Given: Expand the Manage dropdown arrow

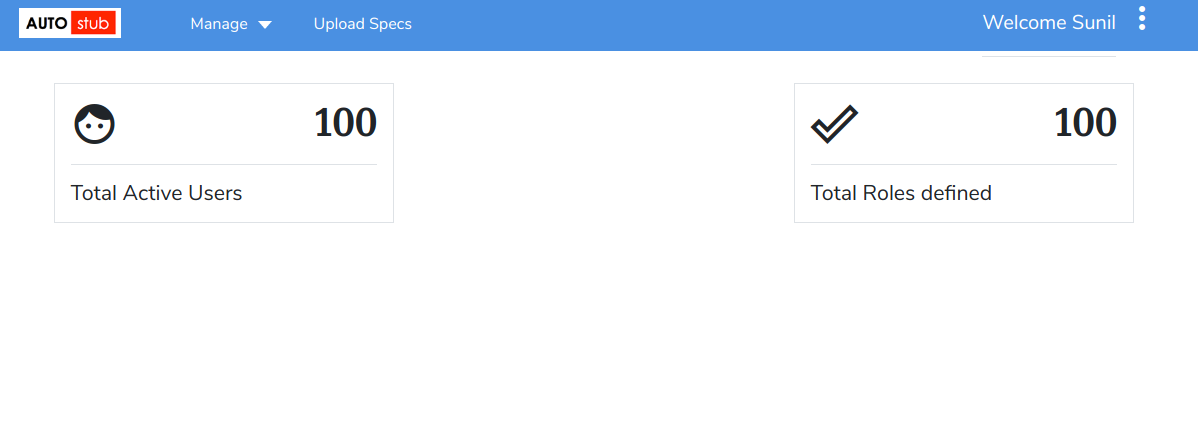Looking at the screenshot, I should coord(264,25).
